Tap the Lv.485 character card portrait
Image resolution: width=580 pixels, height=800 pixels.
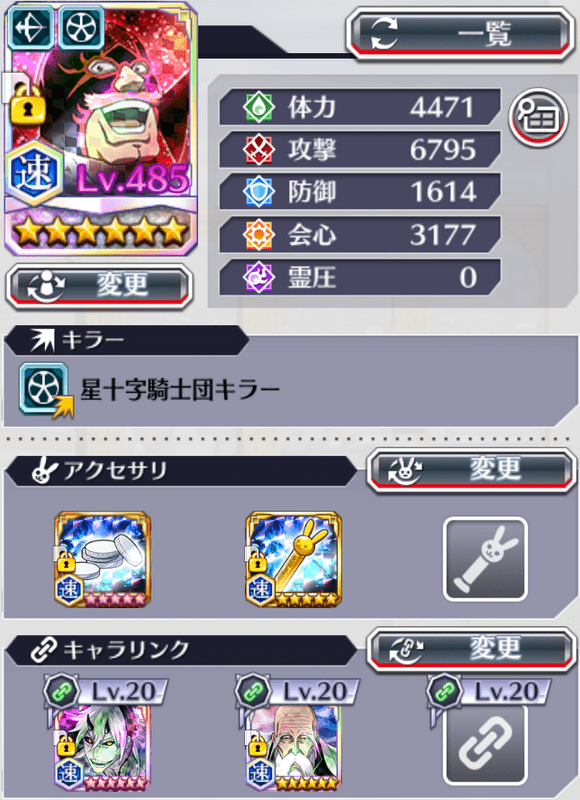tap(100, 129)
